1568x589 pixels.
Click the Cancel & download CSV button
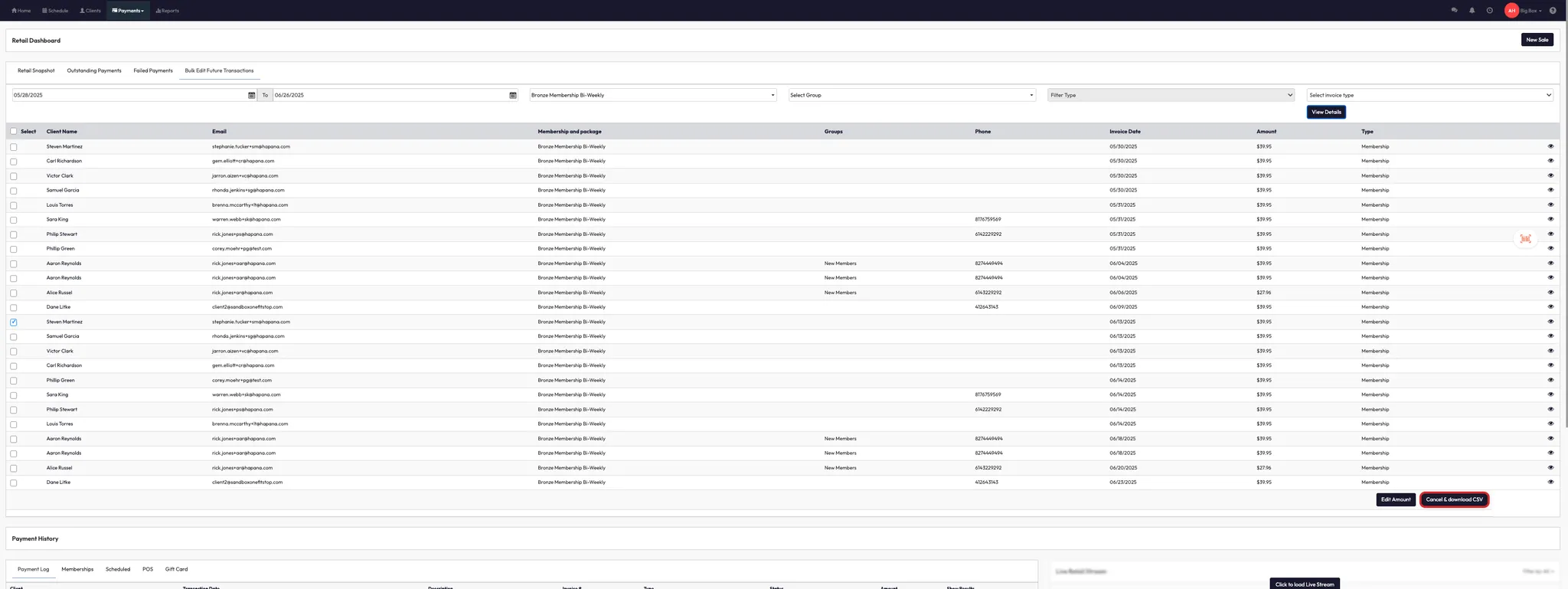pyautogui.click(x=1454, y=499)
